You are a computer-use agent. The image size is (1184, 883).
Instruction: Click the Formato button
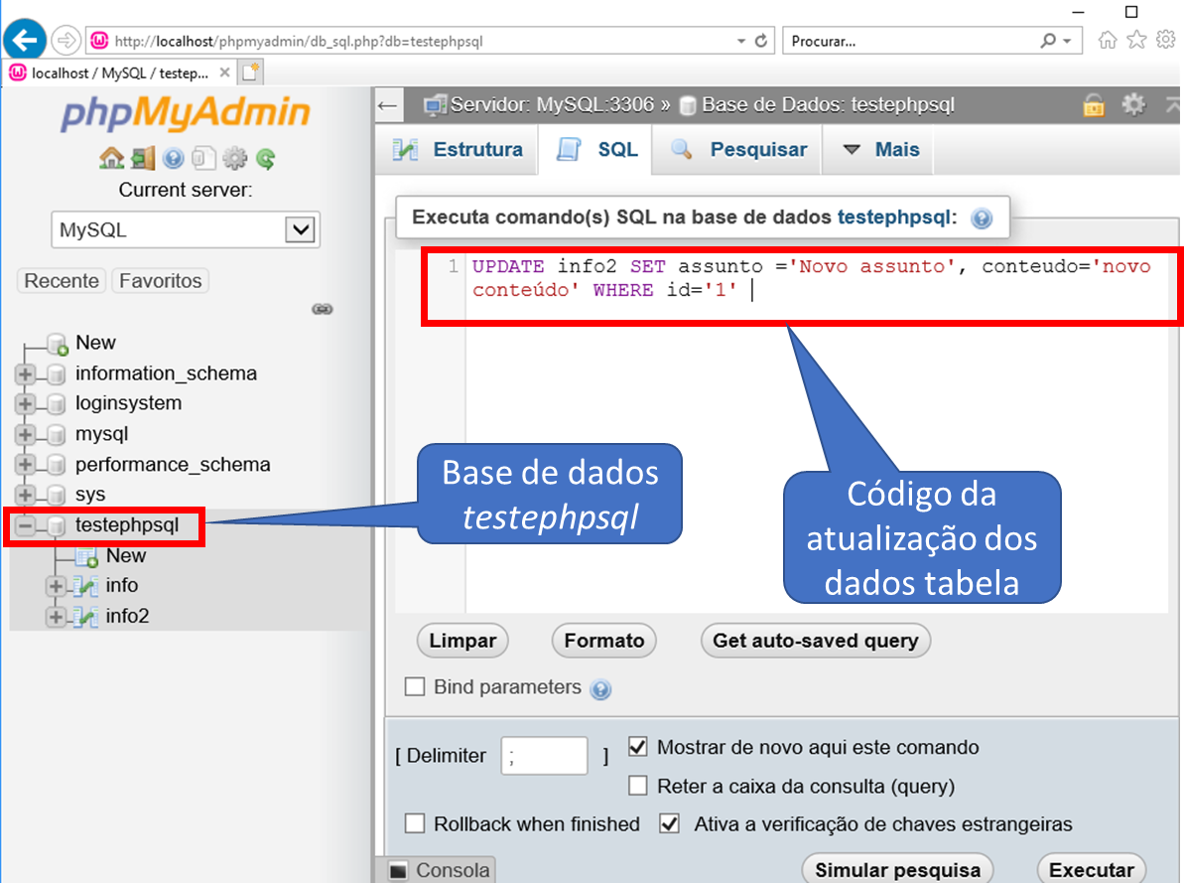(x=604, y=641)
